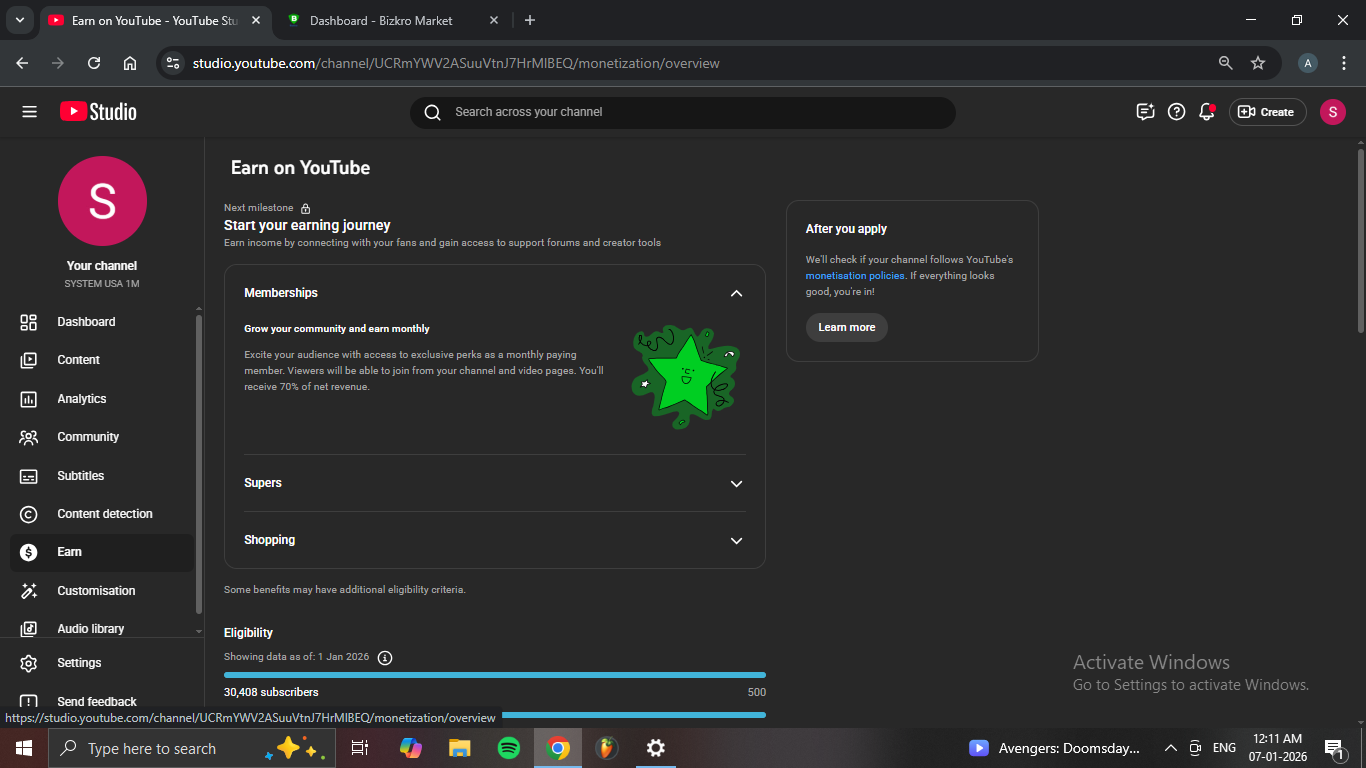Image resolution: width=1366 pixels, height=768 pixels.
Task: Collapse the Memberships section
Action: tap(736, 293)
